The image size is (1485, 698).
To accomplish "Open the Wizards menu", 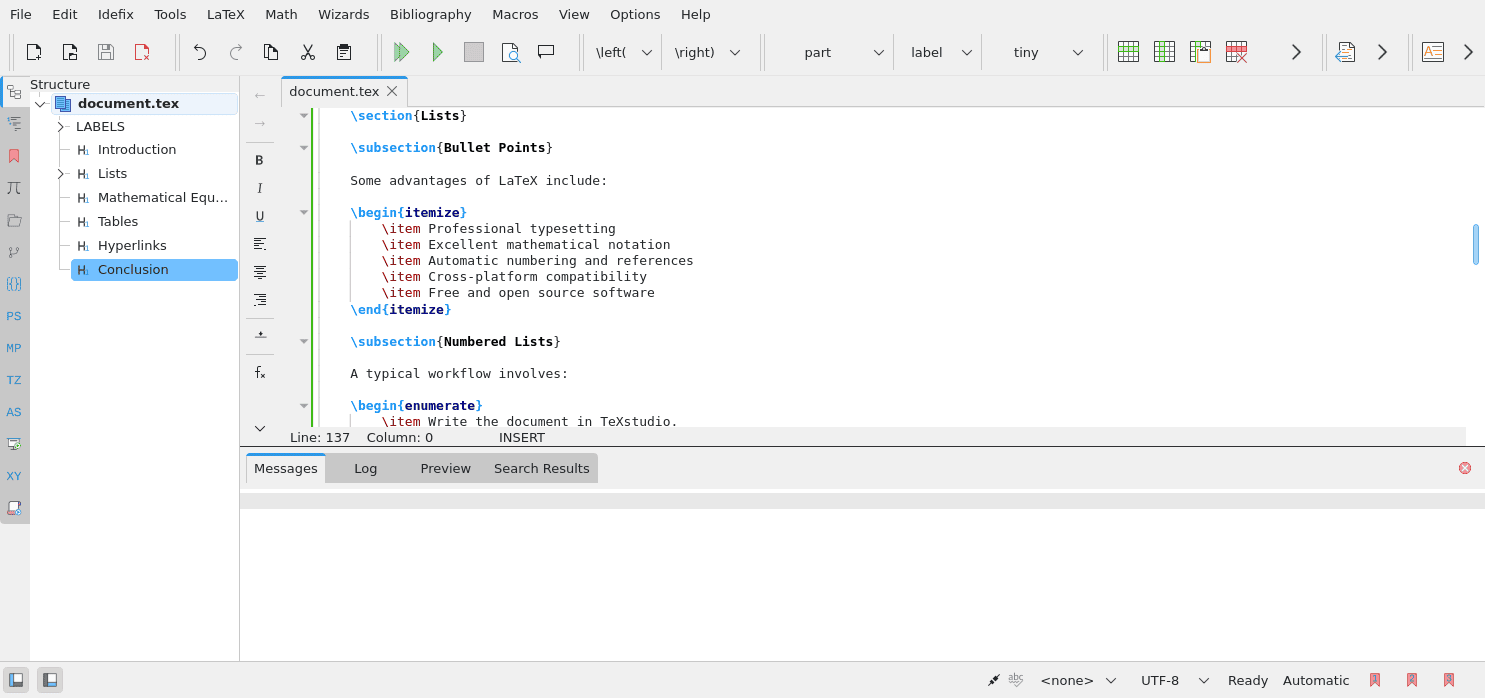I will (343, 14).
